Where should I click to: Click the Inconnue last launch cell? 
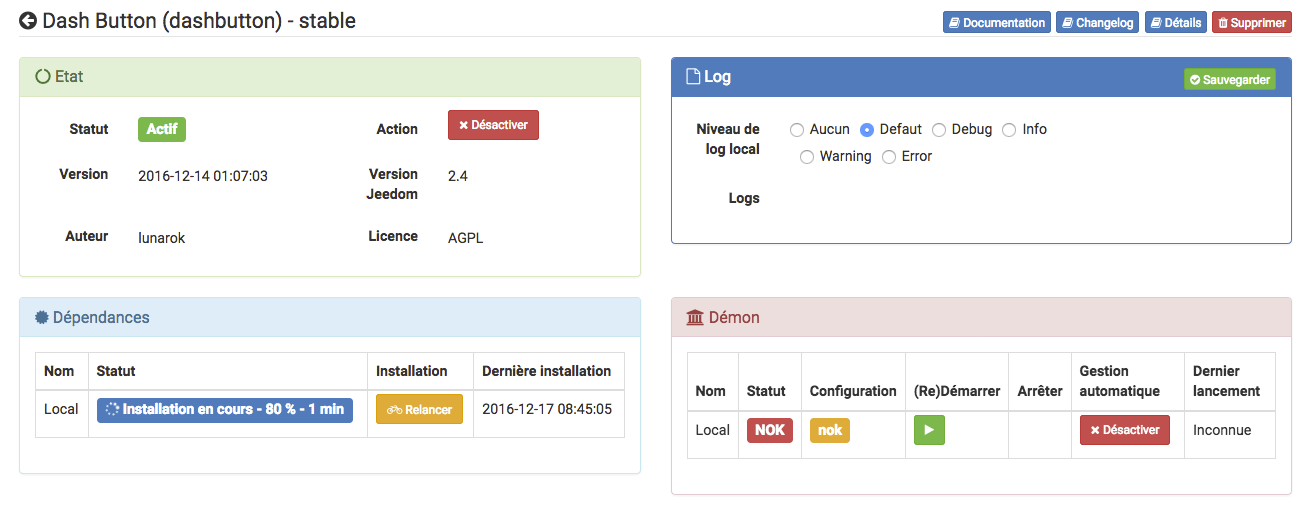coord(1222,430)
